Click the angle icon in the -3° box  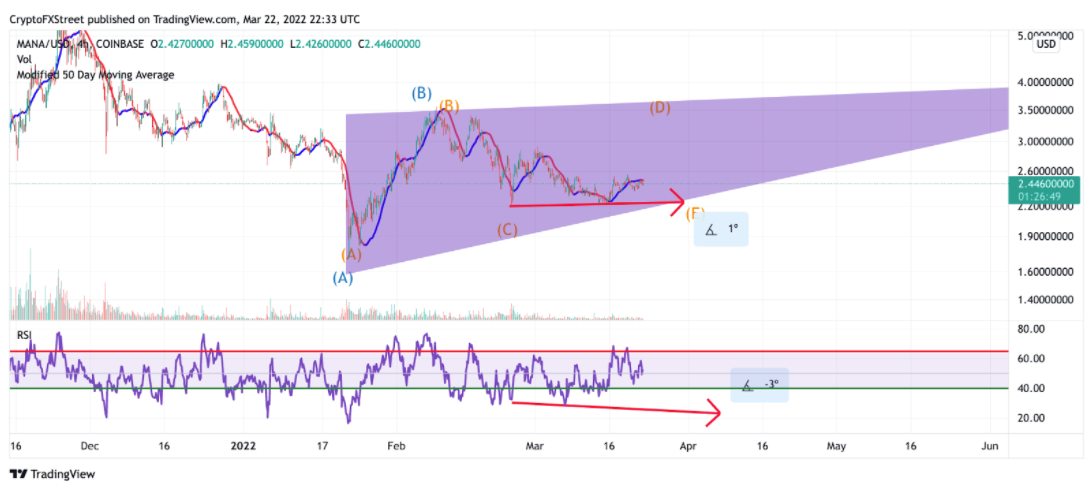point(747,385)
